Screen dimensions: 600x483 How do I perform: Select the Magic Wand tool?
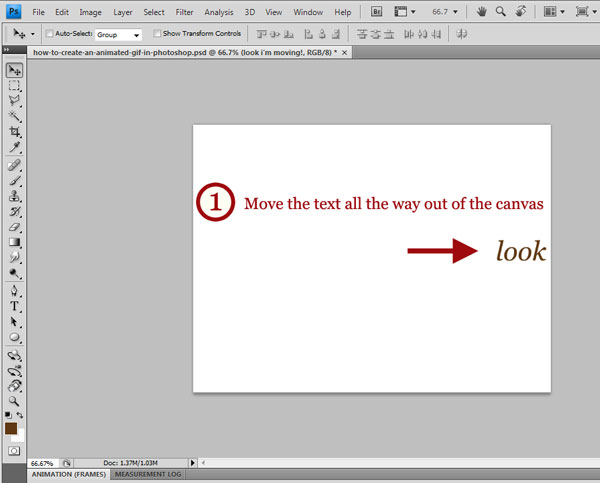(15, 116)
